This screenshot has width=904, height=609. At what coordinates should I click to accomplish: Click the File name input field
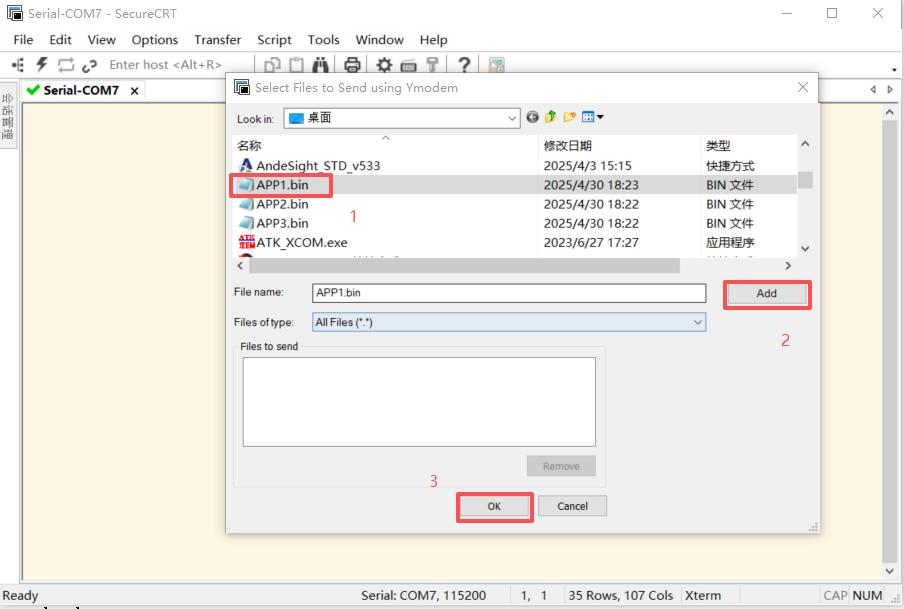[508, 292]
